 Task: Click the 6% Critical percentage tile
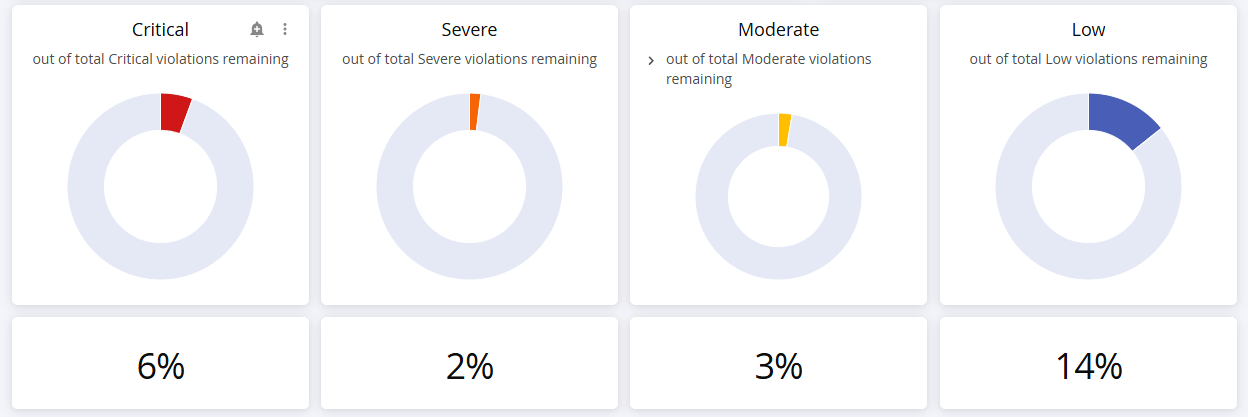(x=160, y=366)
